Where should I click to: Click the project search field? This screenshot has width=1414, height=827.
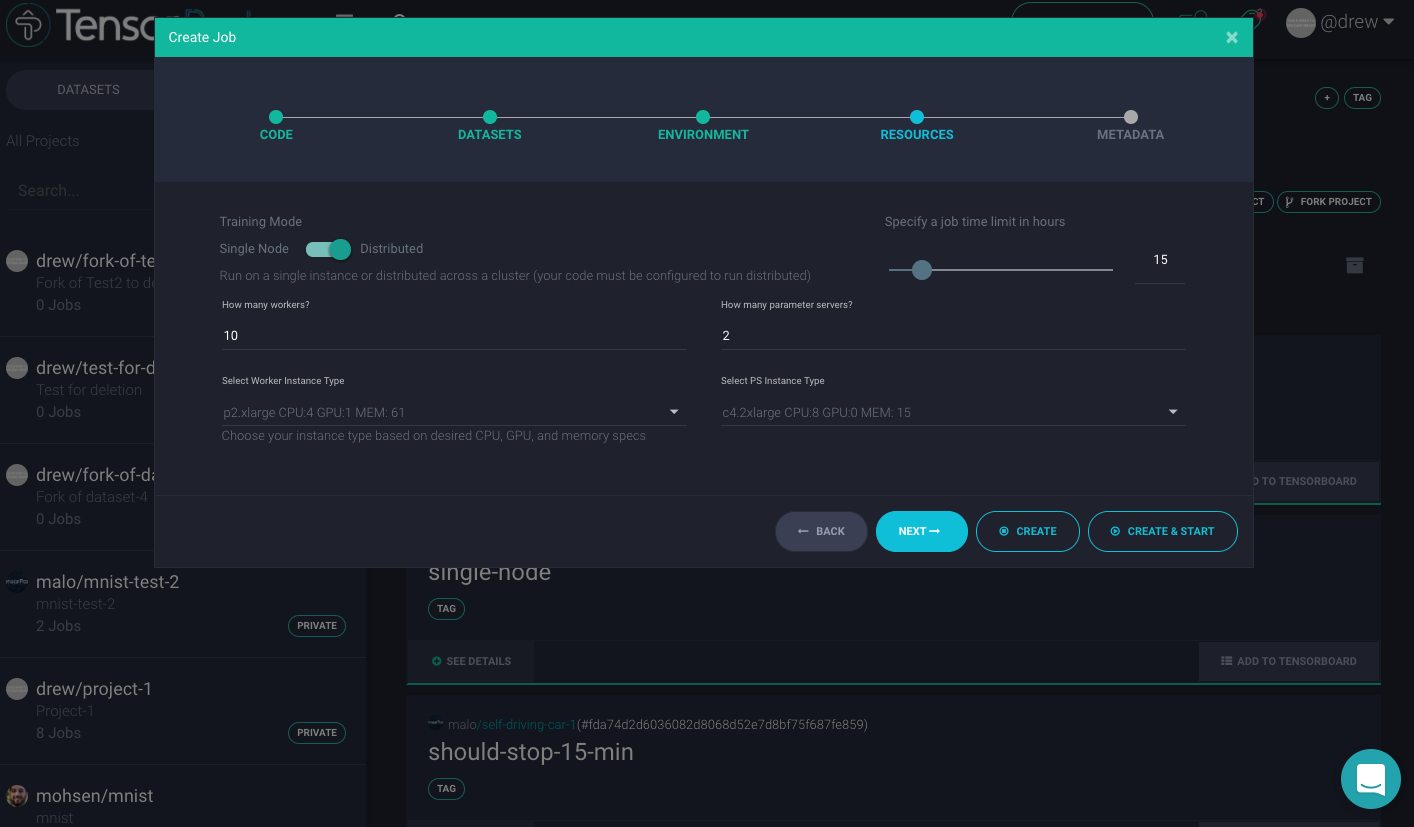click(85, 190)
